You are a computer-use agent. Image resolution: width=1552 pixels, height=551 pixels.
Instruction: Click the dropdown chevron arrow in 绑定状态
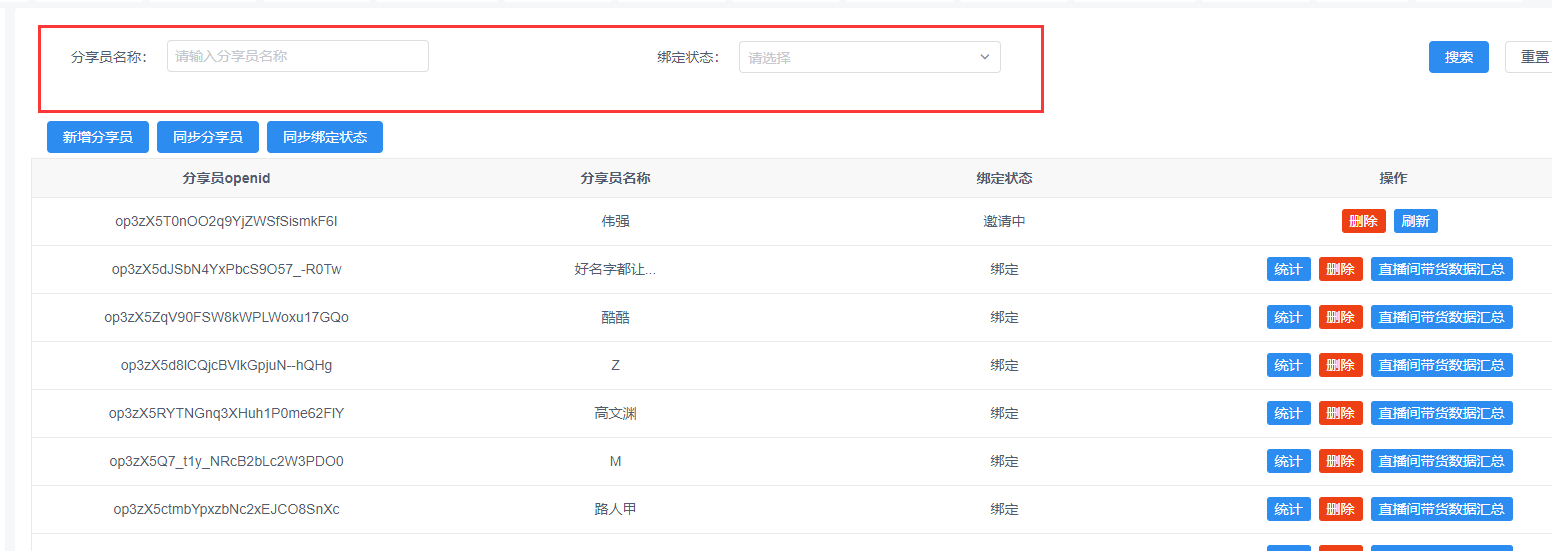click(x=984, y=57)
